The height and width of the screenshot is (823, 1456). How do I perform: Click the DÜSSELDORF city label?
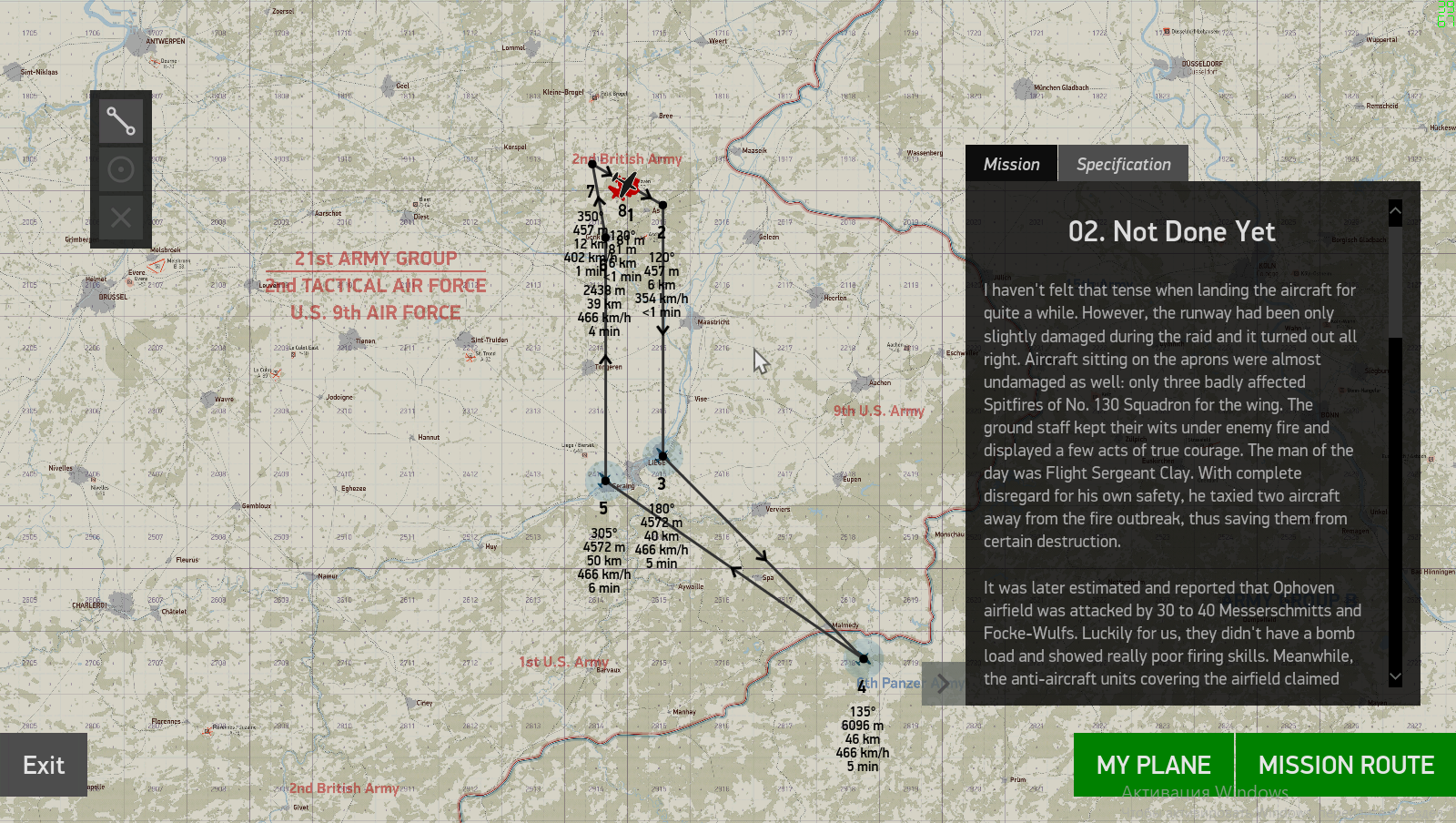[1202, 64]
